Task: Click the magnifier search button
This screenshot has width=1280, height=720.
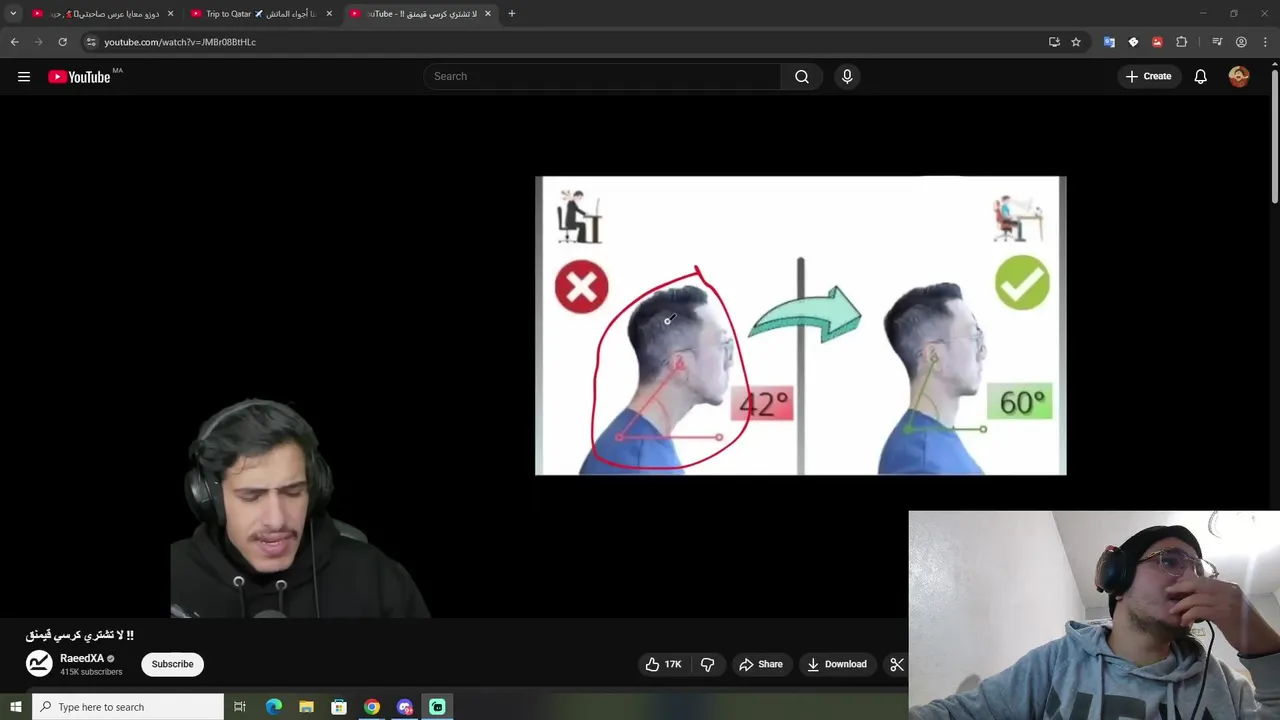Action: [802, 76]
